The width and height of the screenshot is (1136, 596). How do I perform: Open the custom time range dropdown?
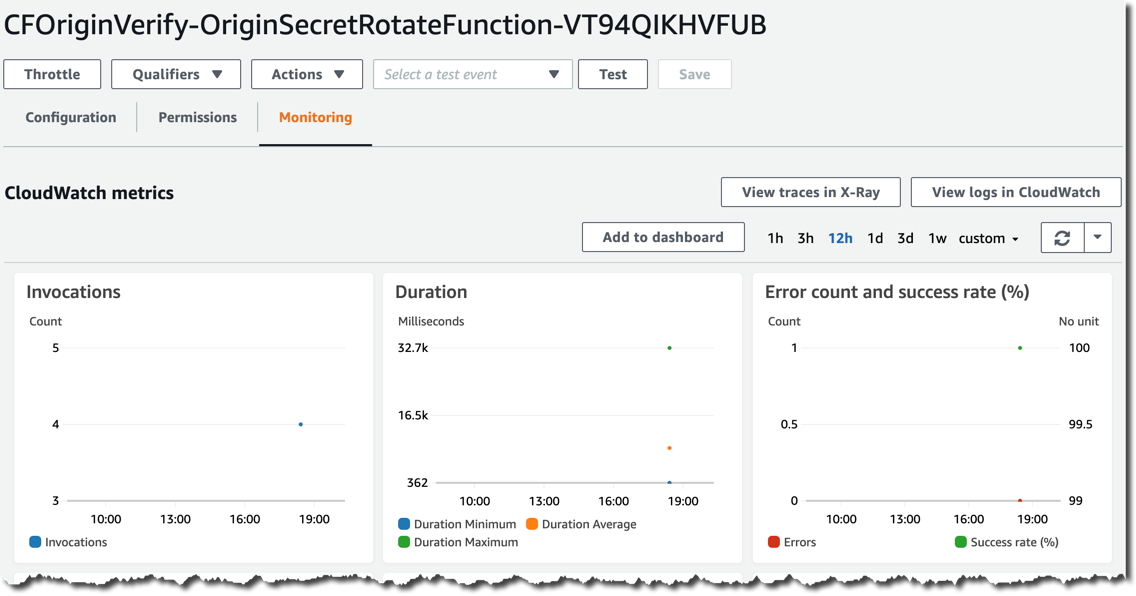988,238
